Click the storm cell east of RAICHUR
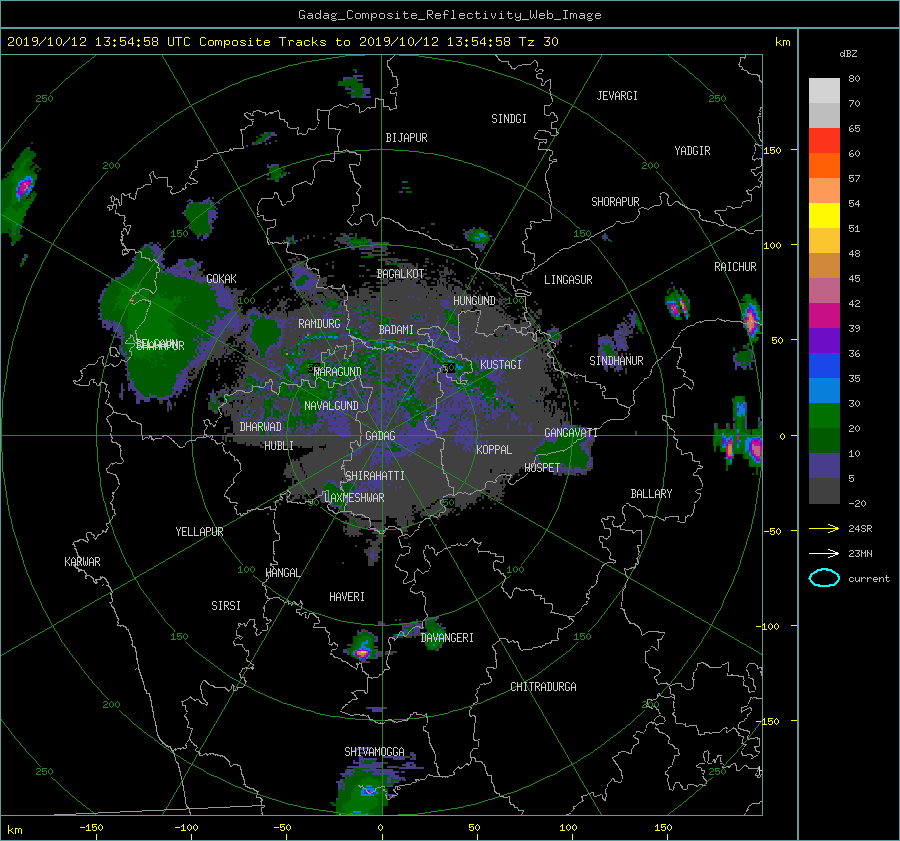Image resolution: width=900 pixels, height=841 pixels. 749,320
